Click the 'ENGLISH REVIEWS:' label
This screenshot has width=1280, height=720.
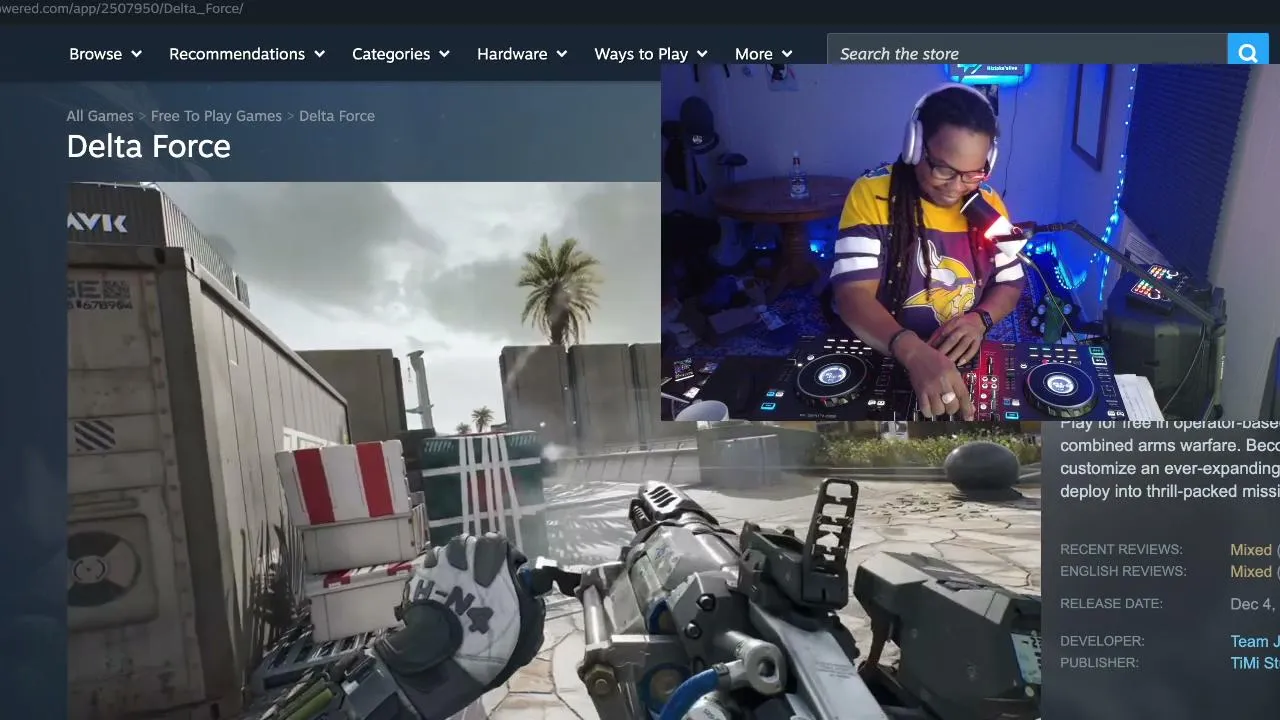pyautogui.click(x=1123, y=572)
